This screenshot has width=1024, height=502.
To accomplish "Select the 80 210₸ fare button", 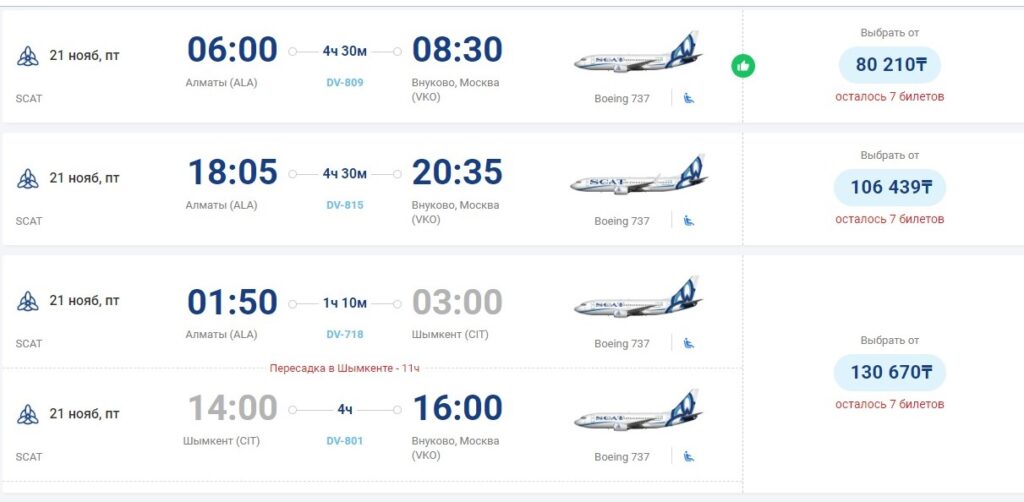I will coord(889,65).
